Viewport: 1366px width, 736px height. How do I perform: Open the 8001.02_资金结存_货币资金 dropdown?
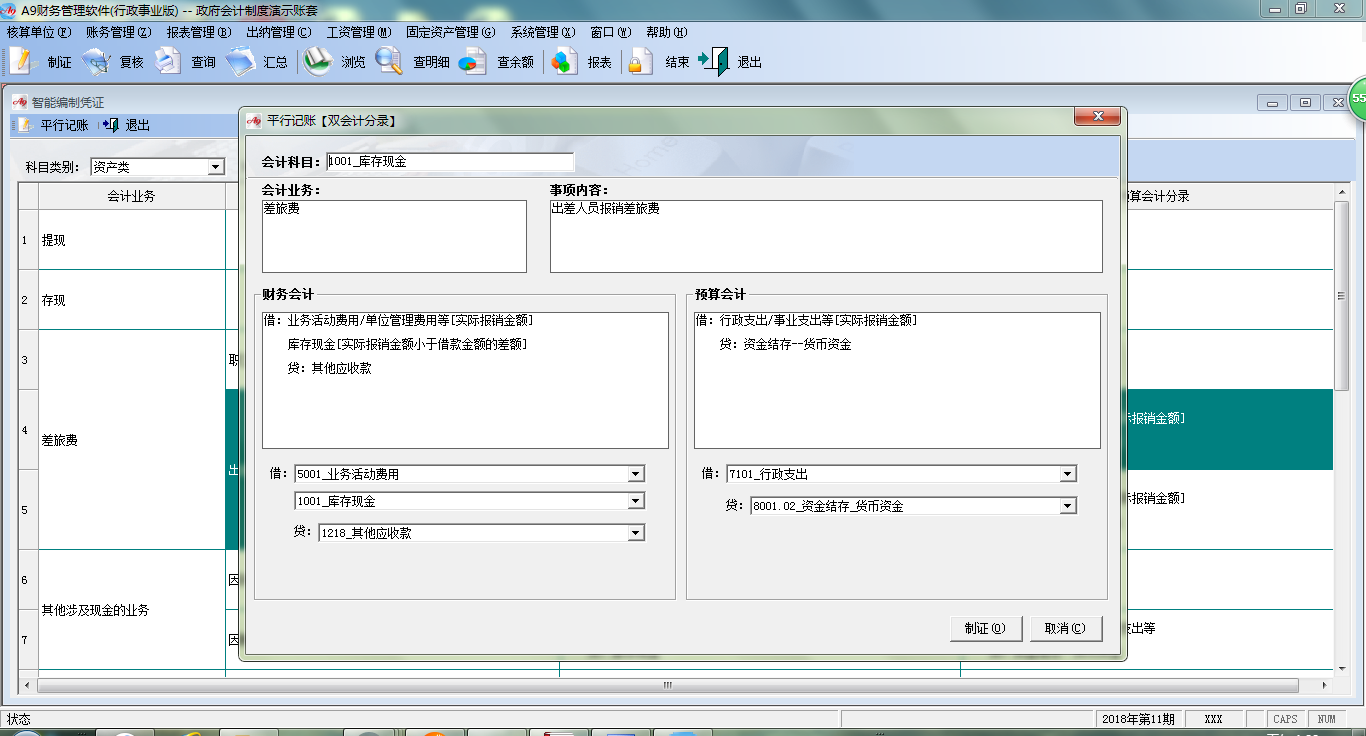coord(1068,506)
